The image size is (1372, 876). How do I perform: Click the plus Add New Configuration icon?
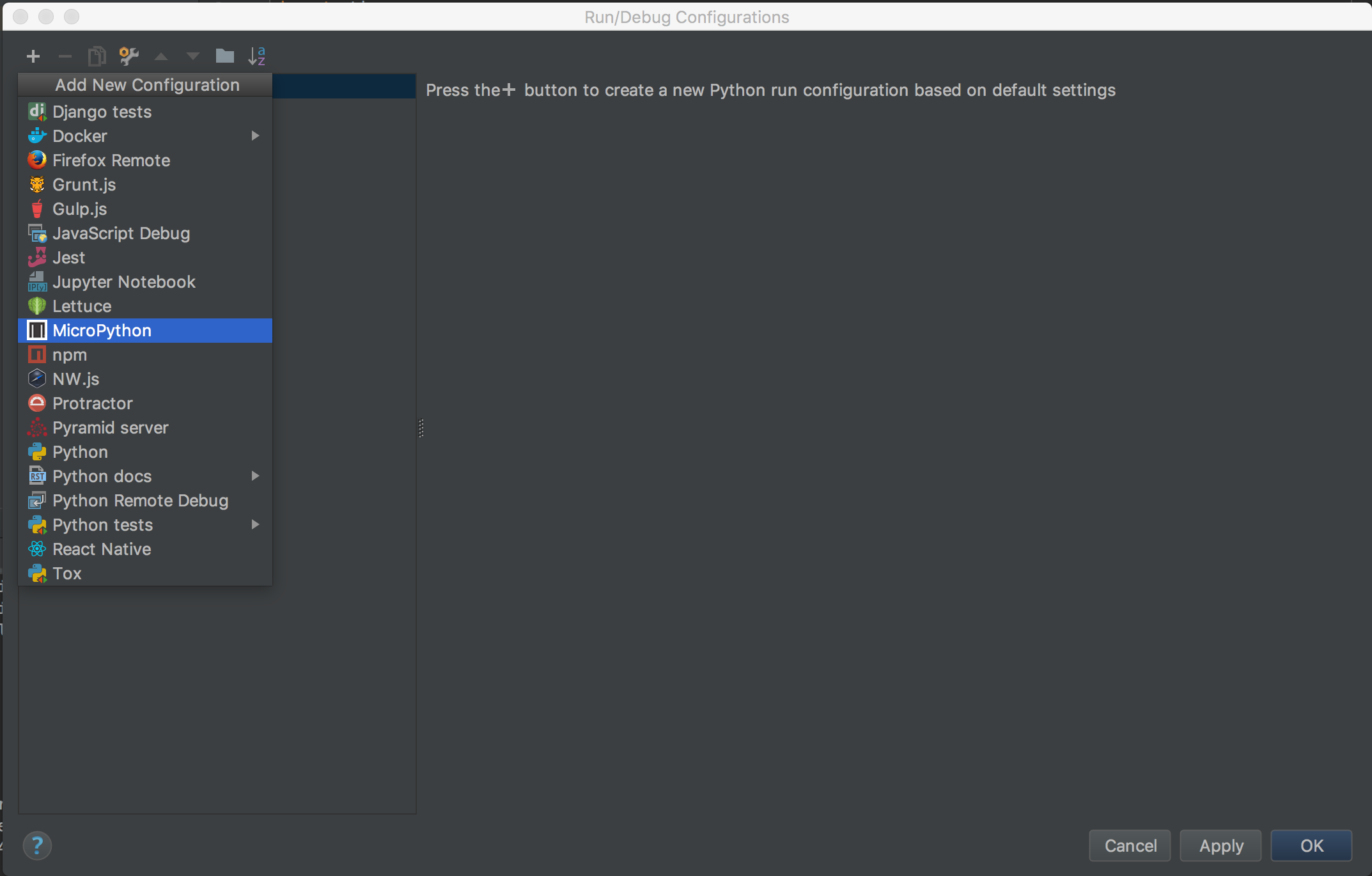(x=33, y=56)
